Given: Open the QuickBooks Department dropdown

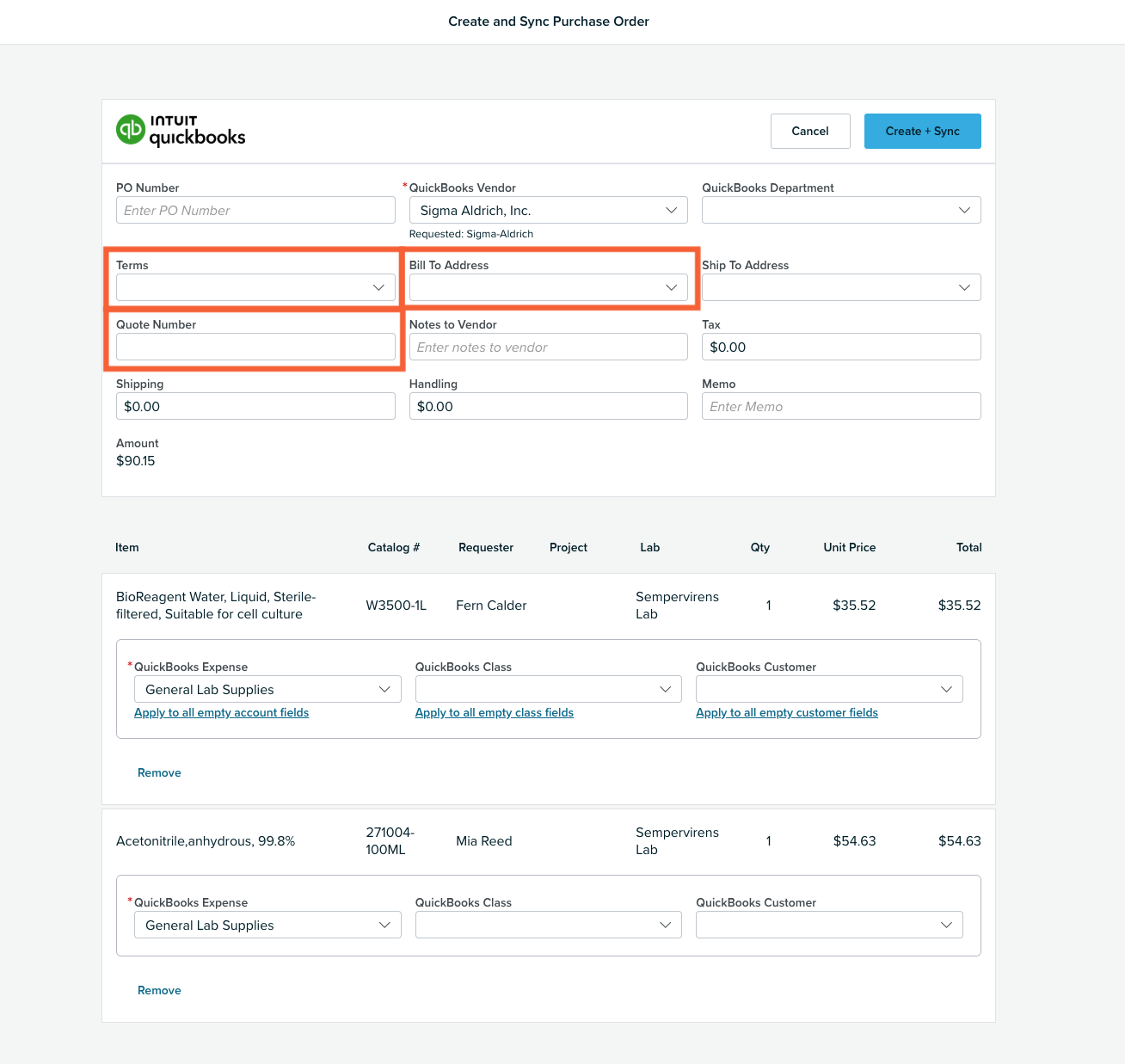Looking at the screenshot, I should pos(841,210).
